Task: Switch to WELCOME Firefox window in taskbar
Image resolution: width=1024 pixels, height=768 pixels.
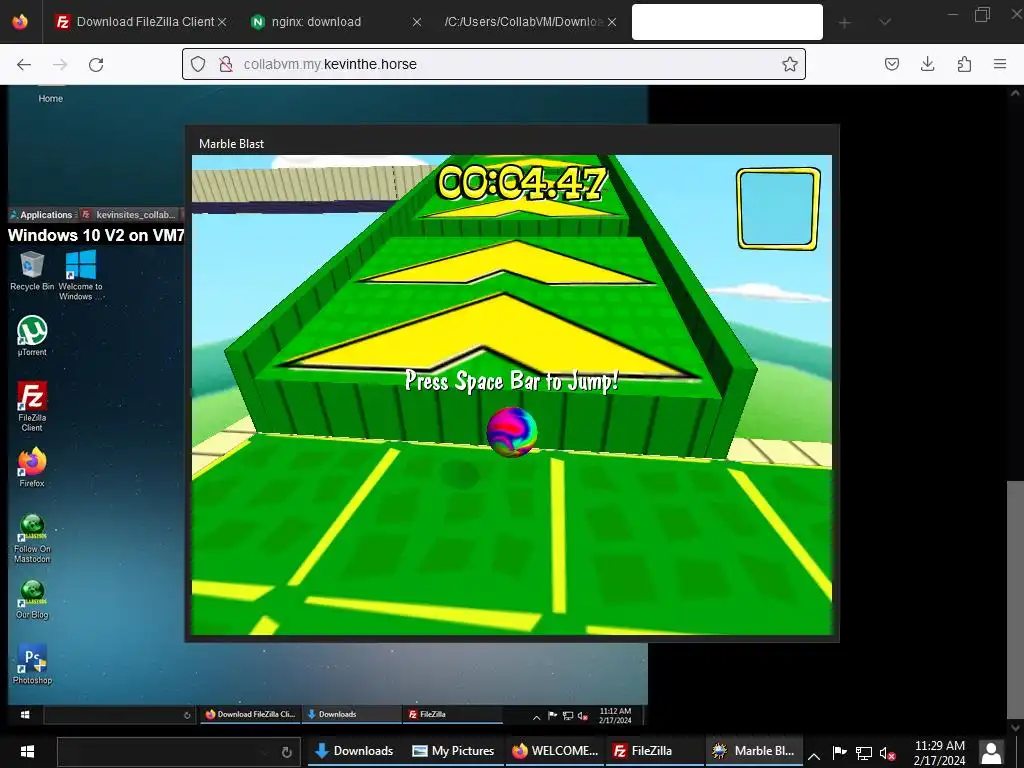Action: [555, 751]
